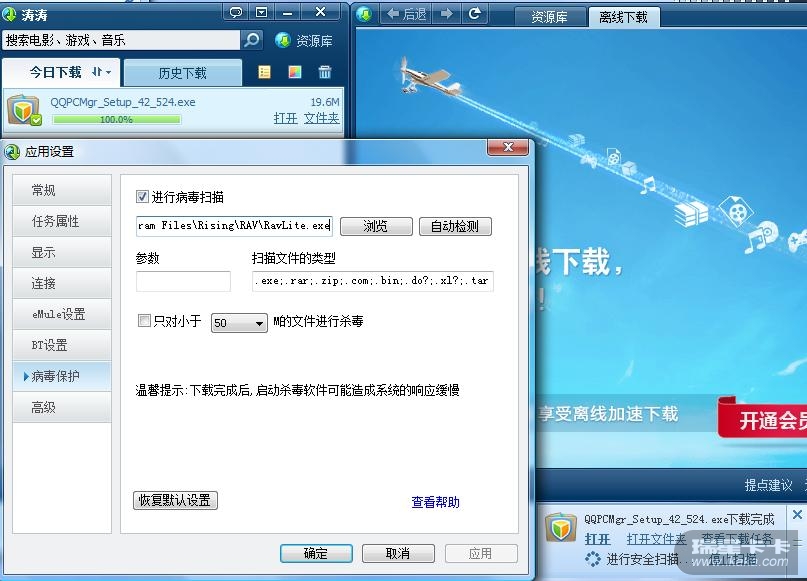The height and width of the screenshot is (581, 807).
Task: Click 打开文件夹 link in notification popup
Action: click(656, 539)
